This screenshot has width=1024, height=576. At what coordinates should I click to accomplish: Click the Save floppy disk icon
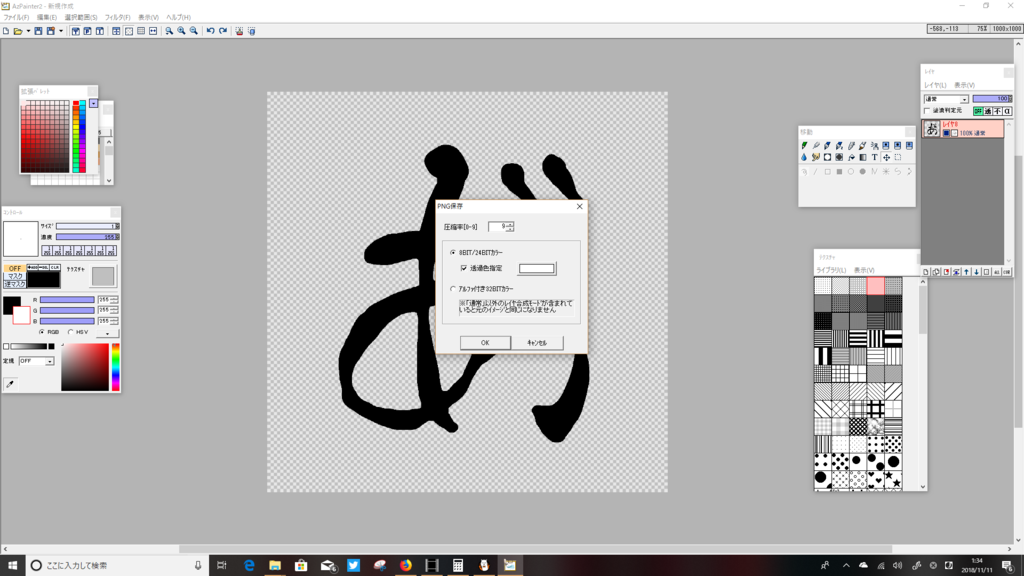39,31
